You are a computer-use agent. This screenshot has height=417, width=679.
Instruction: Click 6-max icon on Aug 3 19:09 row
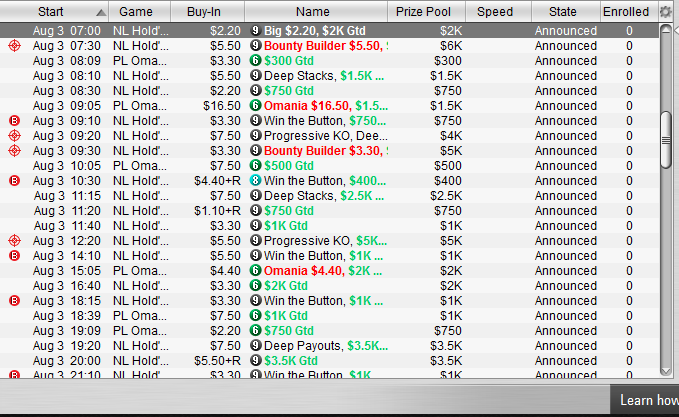(x=255, y=330)
